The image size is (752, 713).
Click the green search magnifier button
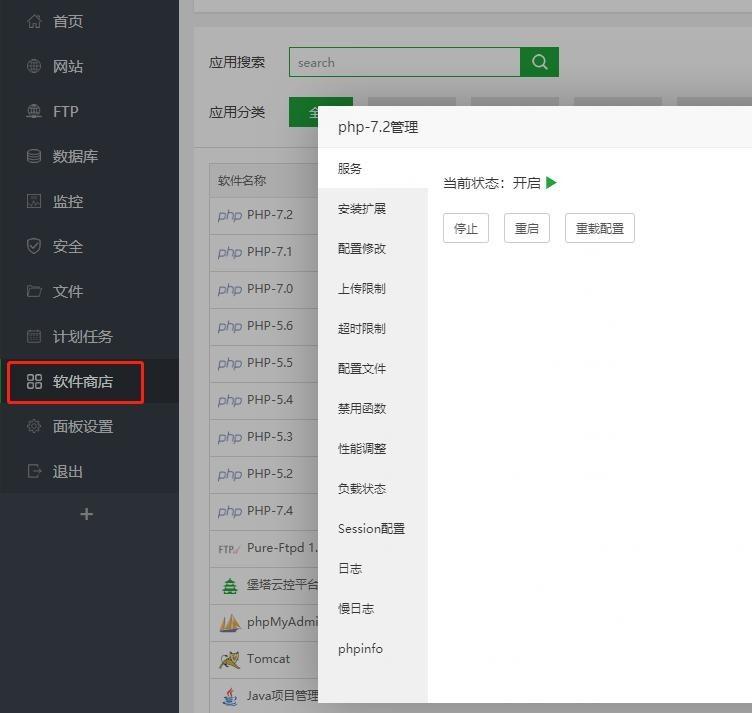click(x=539, y=62)
